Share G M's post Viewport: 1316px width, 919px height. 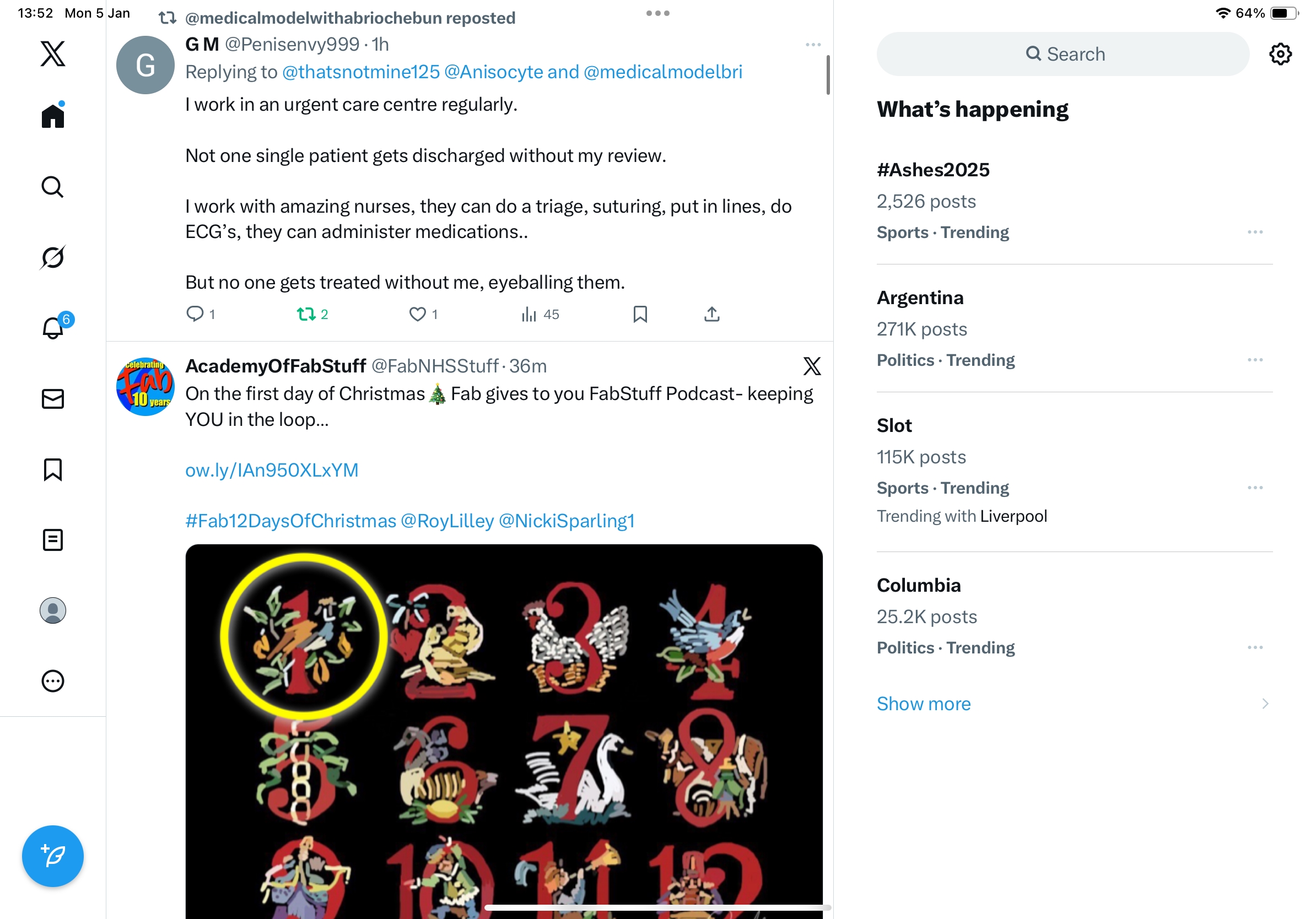pos(712,314)
